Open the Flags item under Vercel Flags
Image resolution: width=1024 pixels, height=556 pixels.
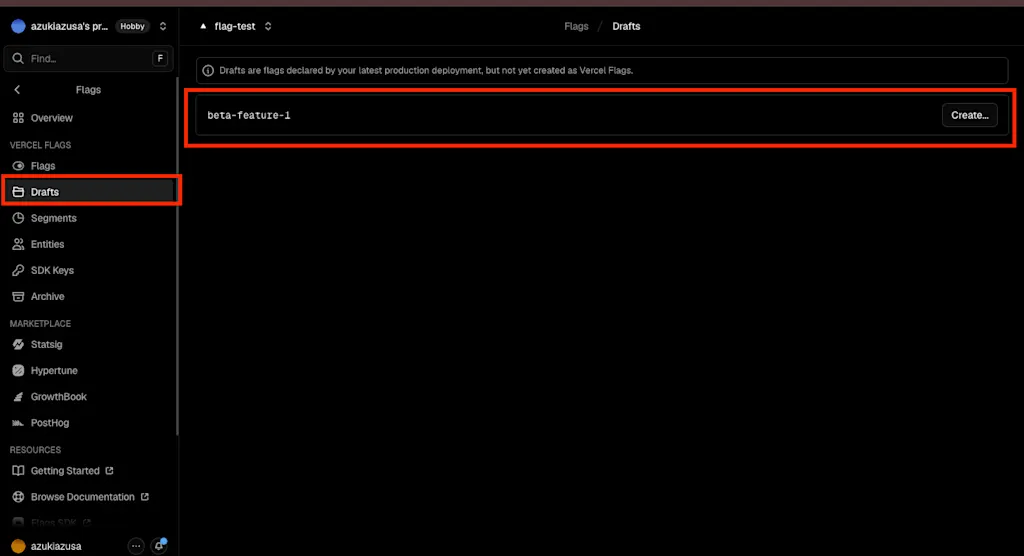pos(88,166)
